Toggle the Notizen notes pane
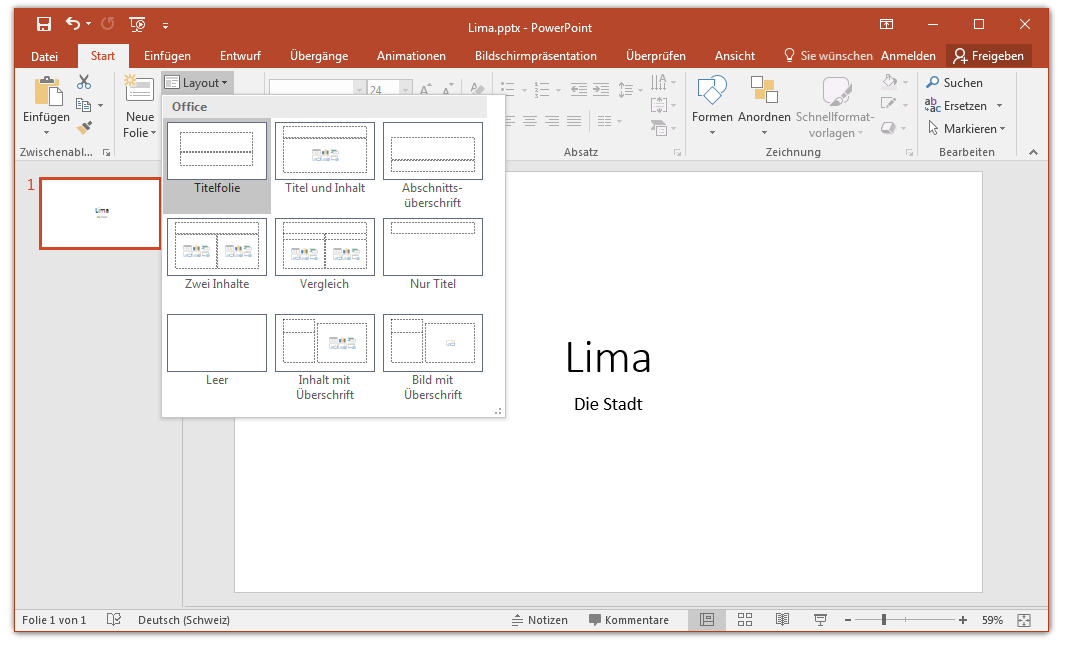 tap(540, 620)
